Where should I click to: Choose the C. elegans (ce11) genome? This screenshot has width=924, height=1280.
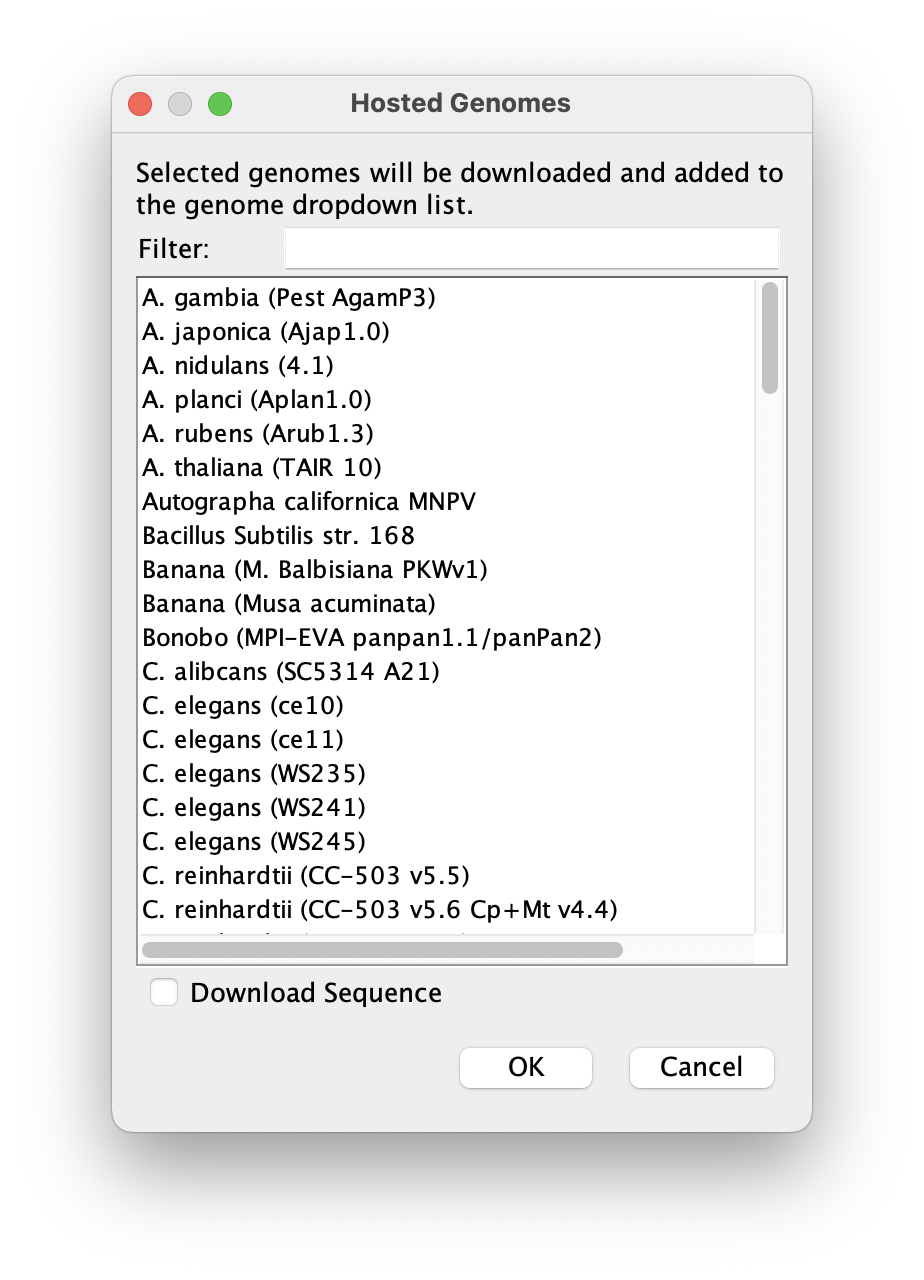pos(242,739)
